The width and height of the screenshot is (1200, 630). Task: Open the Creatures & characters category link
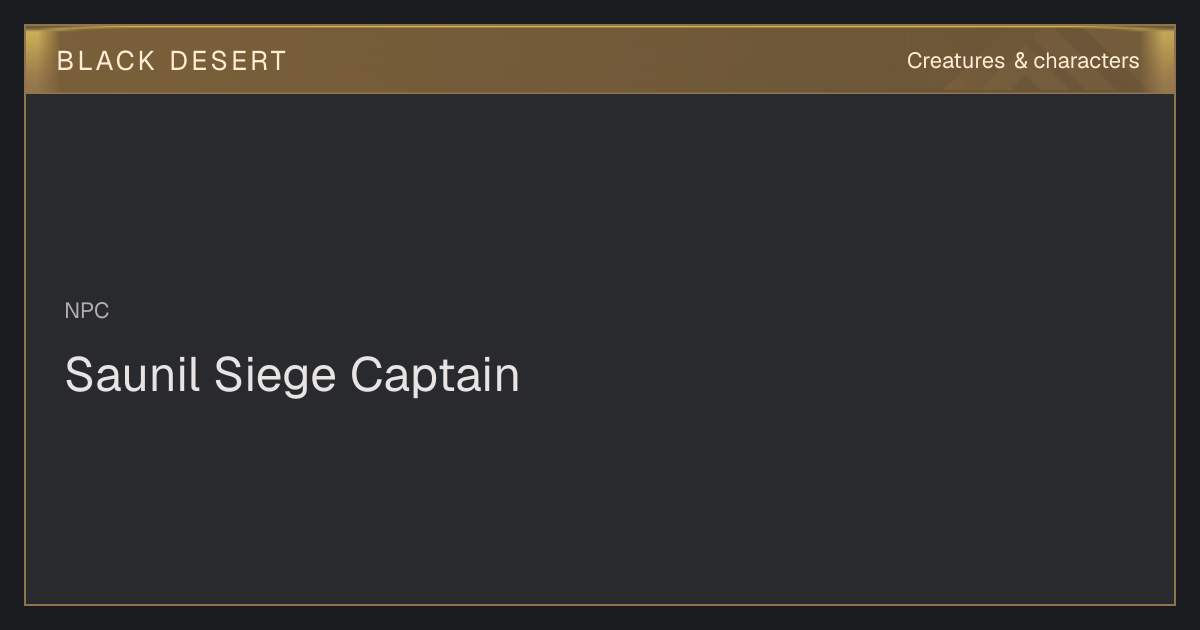click(1023, 61)
